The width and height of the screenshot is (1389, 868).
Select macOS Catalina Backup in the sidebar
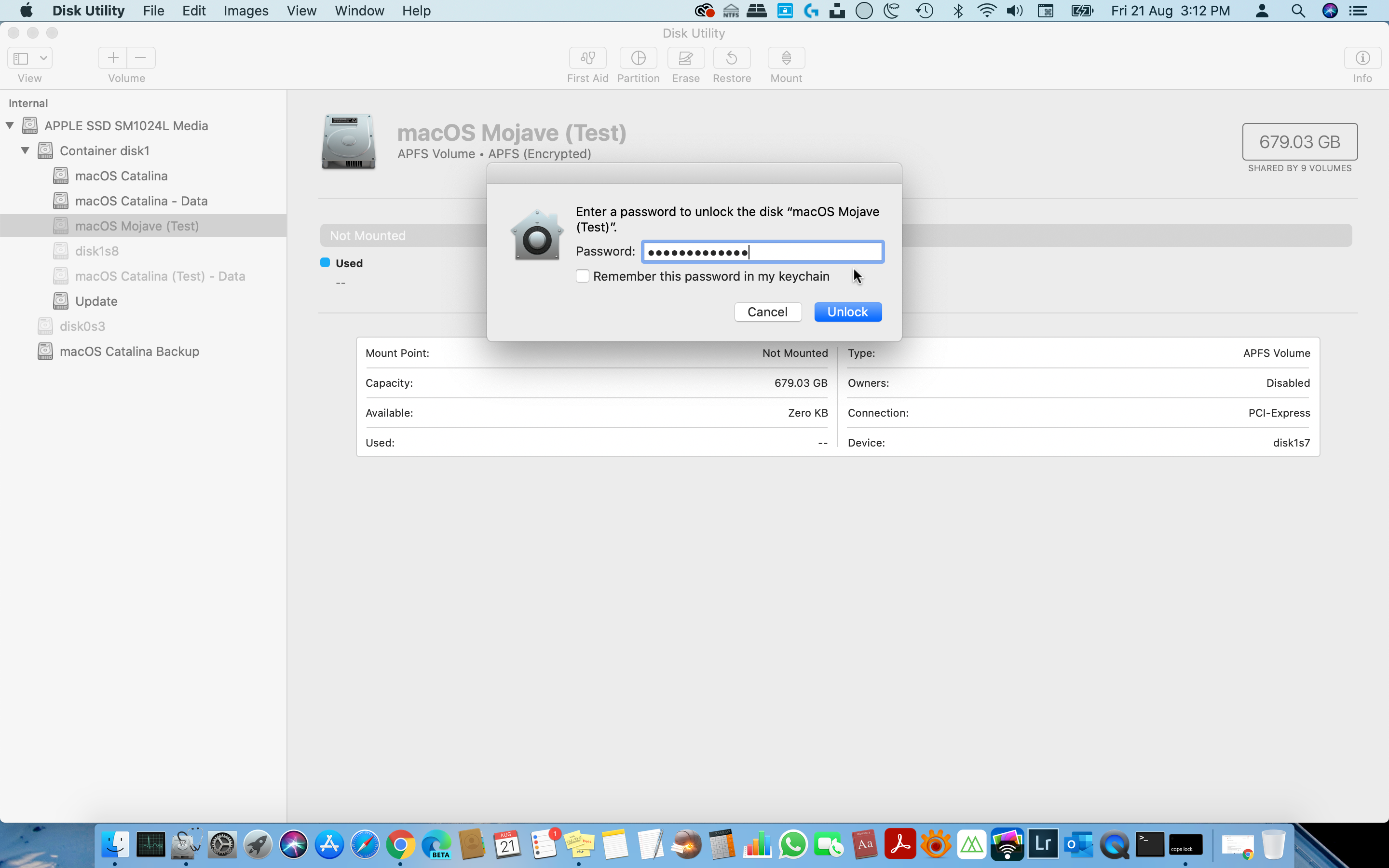pyautogui.click(x=129, y=351)
